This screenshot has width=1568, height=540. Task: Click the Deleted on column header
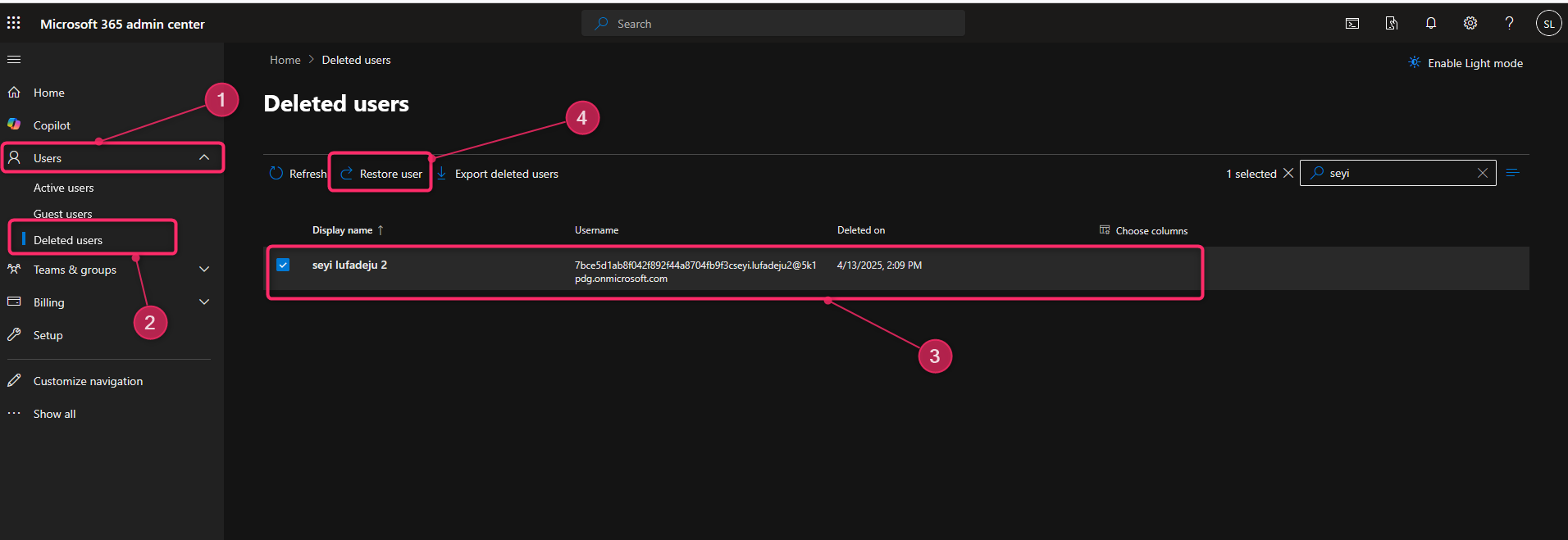[861, 230]
